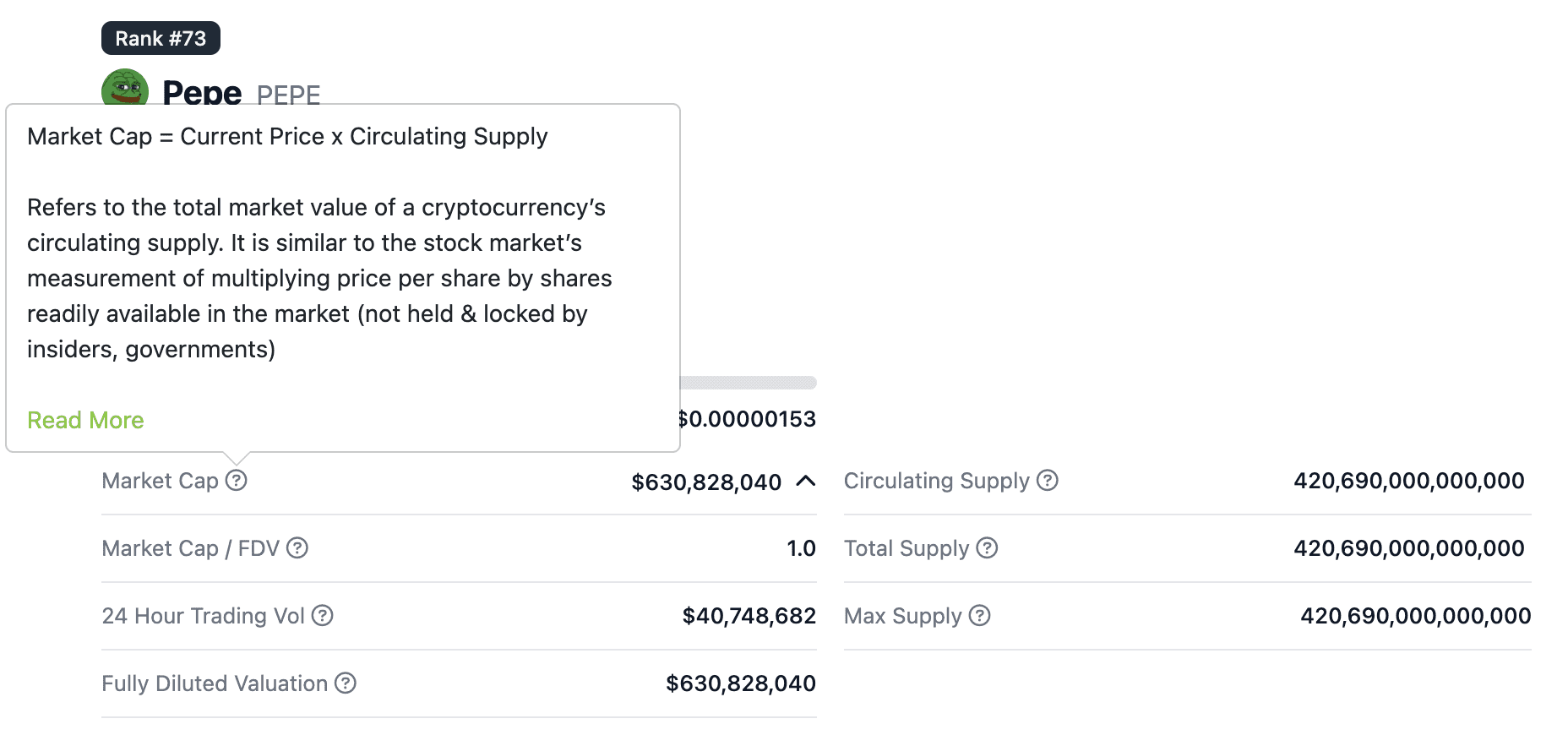
Task: Click the grey price range bar
Action: point(749,383)
